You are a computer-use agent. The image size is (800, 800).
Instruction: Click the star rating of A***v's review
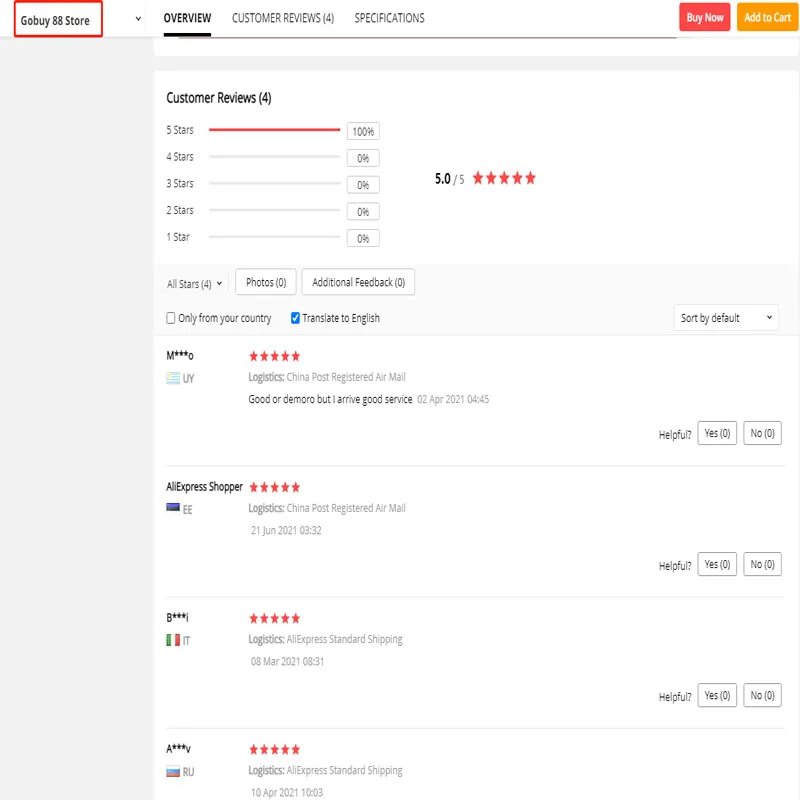coord(274,749)
